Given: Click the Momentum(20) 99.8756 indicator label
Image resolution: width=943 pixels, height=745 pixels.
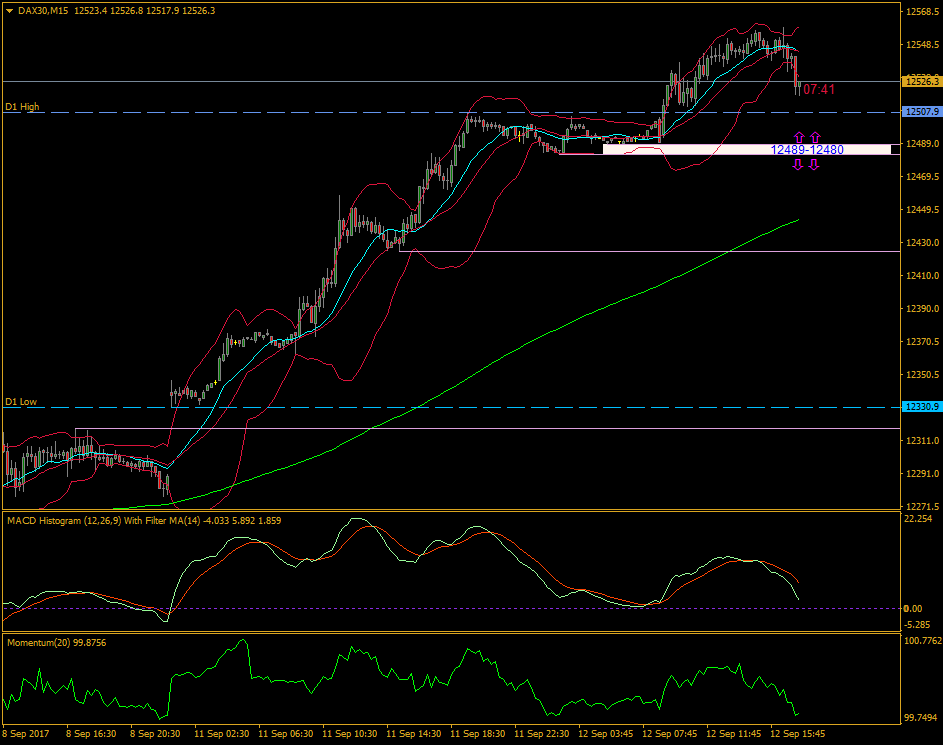Looking at the screenshot, I should point(55,641).
